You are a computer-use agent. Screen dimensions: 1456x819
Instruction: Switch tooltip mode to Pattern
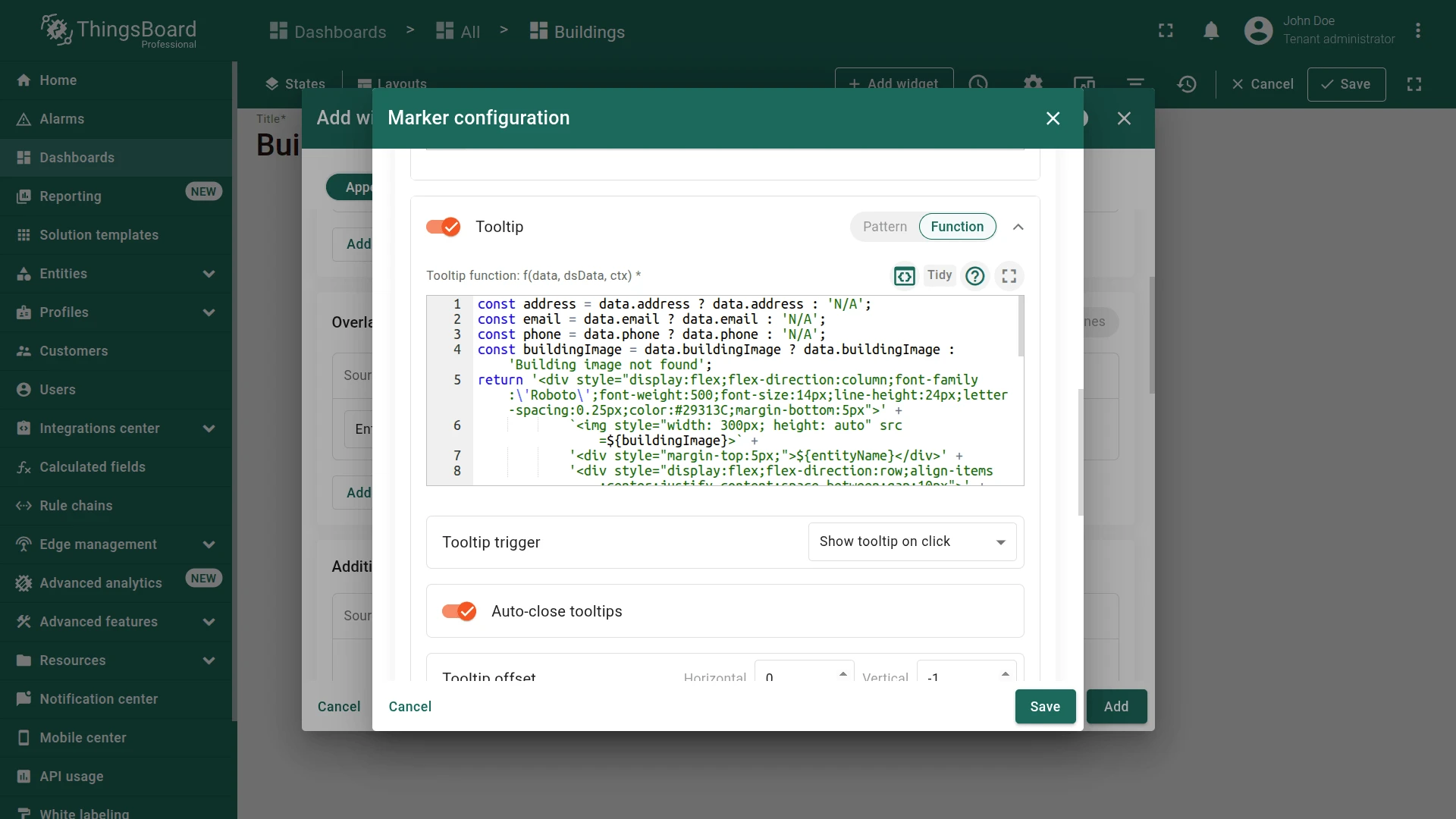click(x=884, y=227)
